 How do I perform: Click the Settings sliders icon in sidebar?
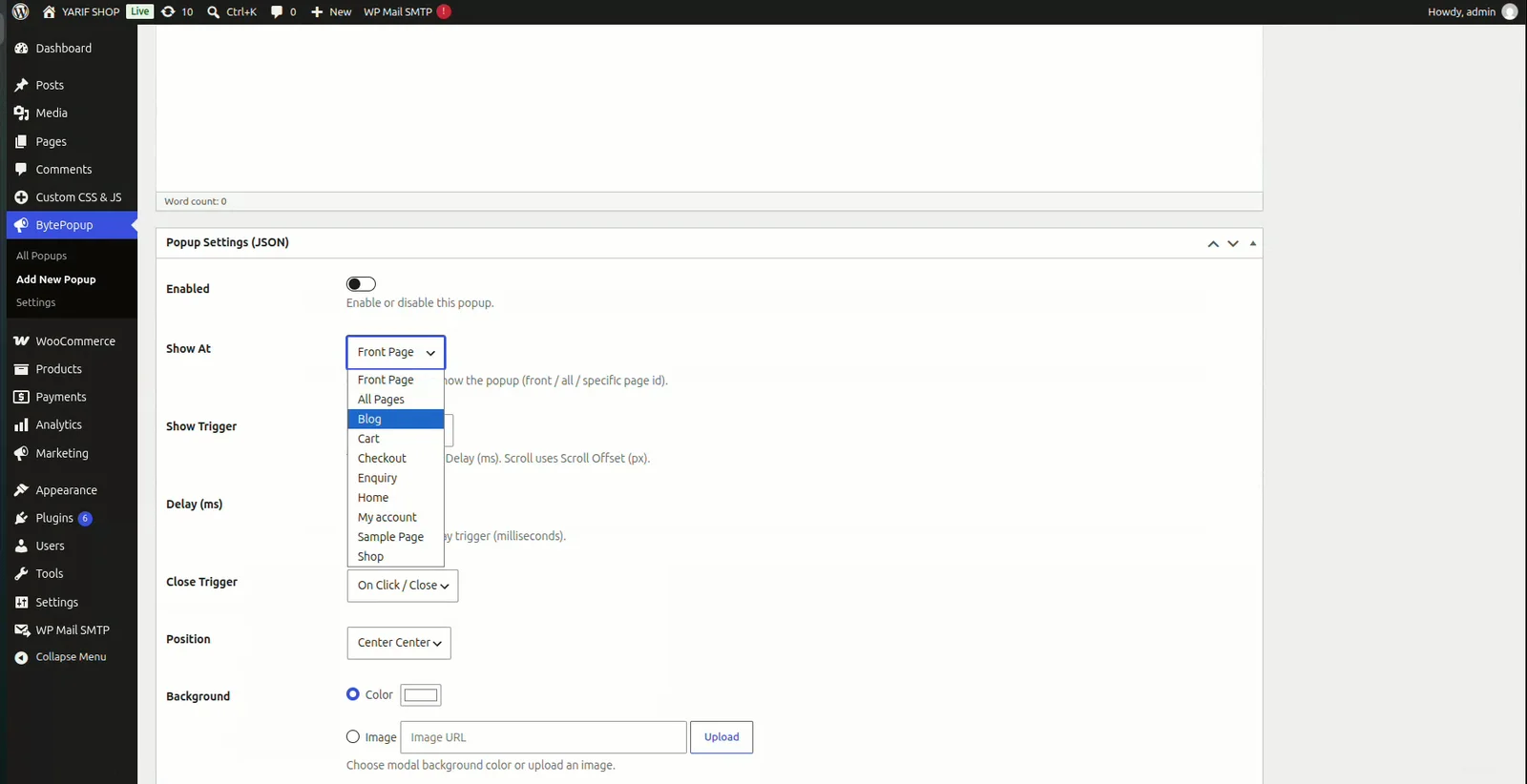(x=21, y=602)
